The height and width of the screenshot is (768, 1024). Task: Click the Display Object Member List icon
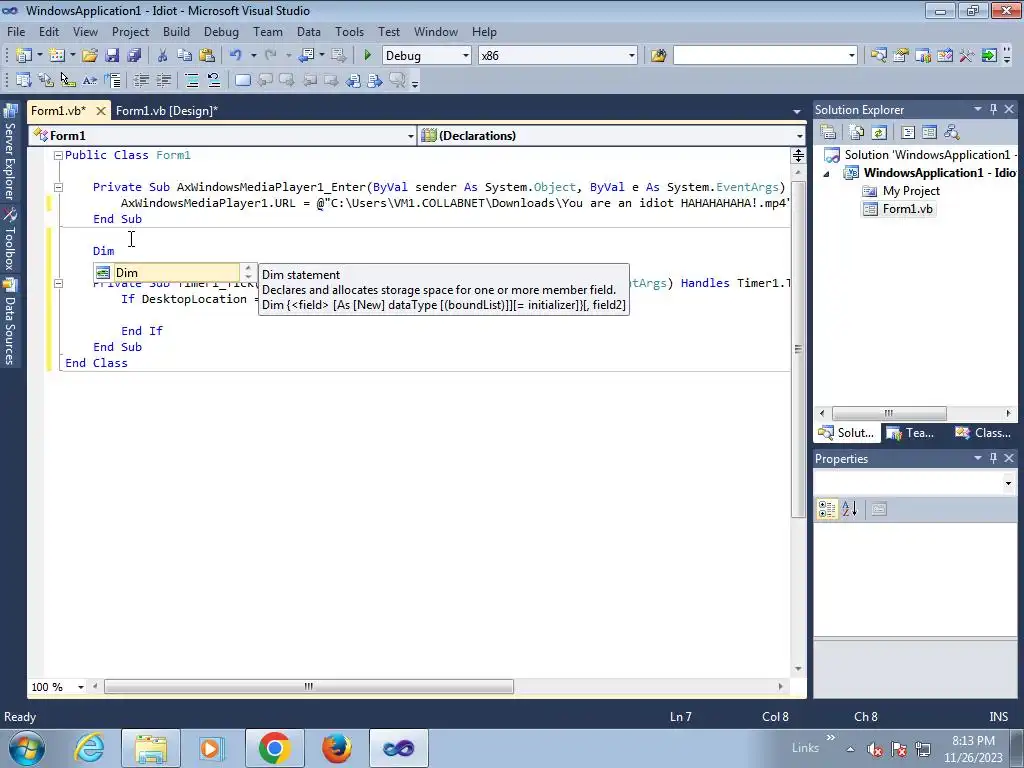pyautogui.click(x=24, y=80)
